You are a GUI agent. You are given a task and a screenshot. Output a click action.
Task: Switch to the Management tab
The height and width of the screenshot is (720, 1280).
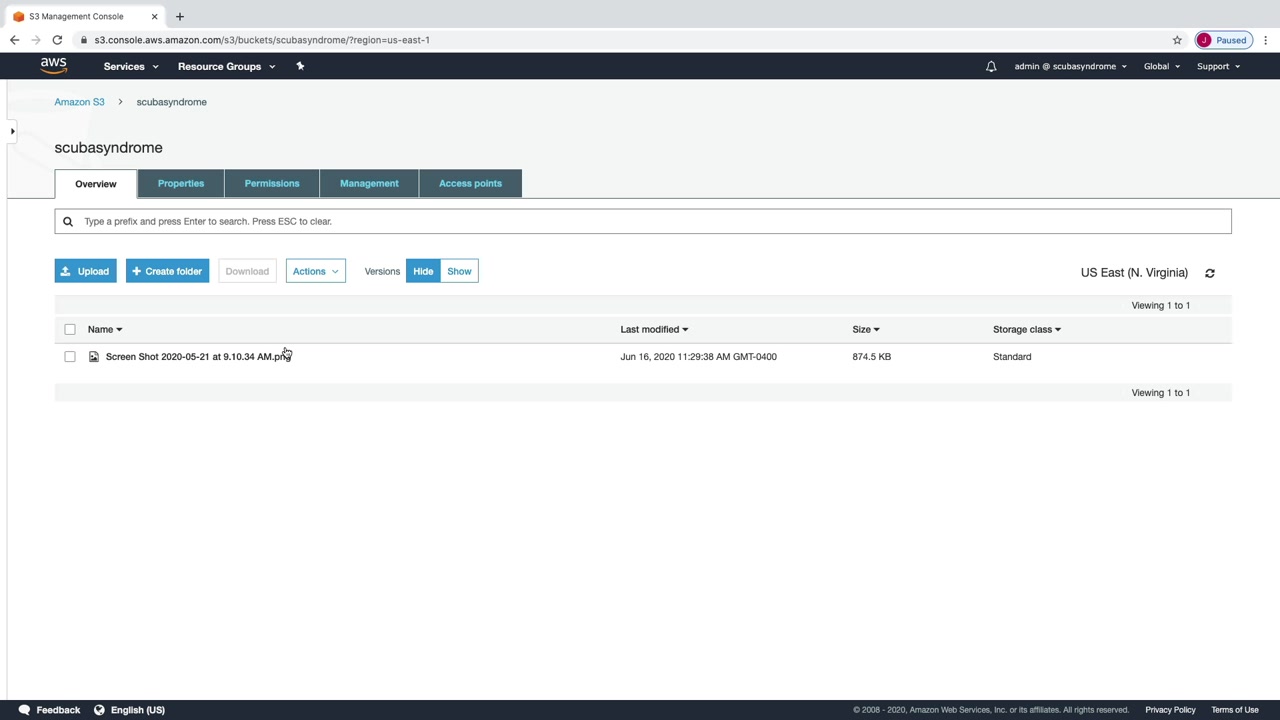369,183
